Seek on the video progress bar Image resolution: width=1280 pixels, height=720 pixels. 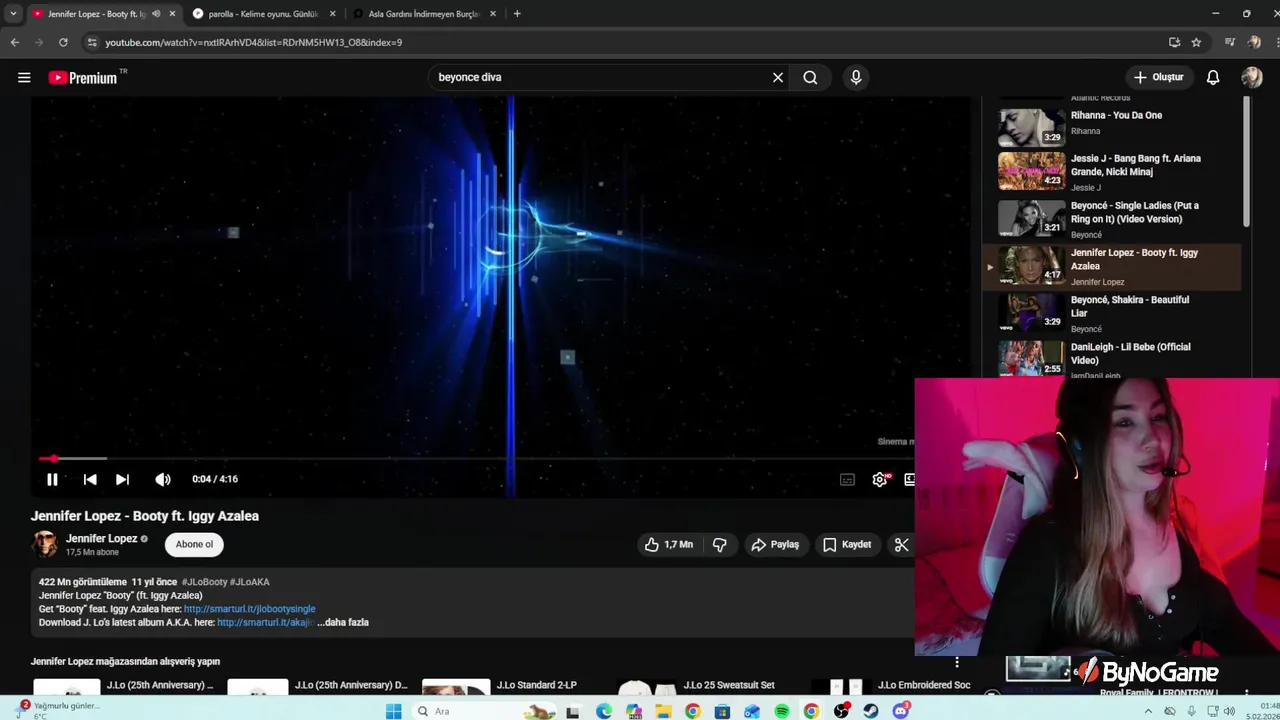coord(475,458)
